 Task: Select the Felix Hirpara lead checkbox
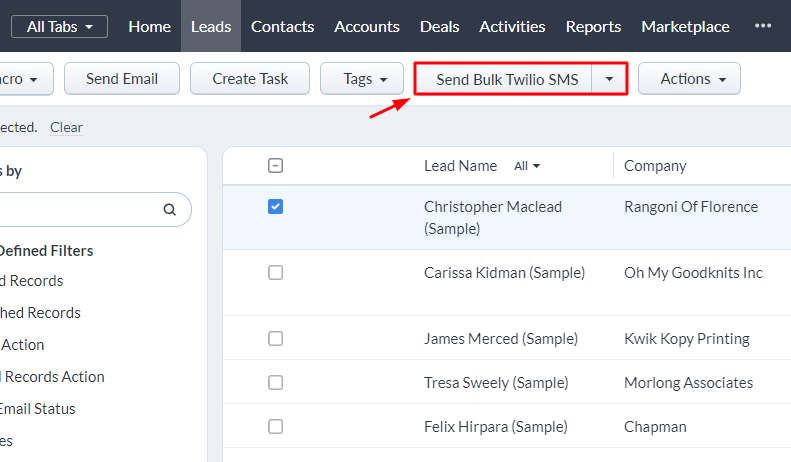[276, 426]
